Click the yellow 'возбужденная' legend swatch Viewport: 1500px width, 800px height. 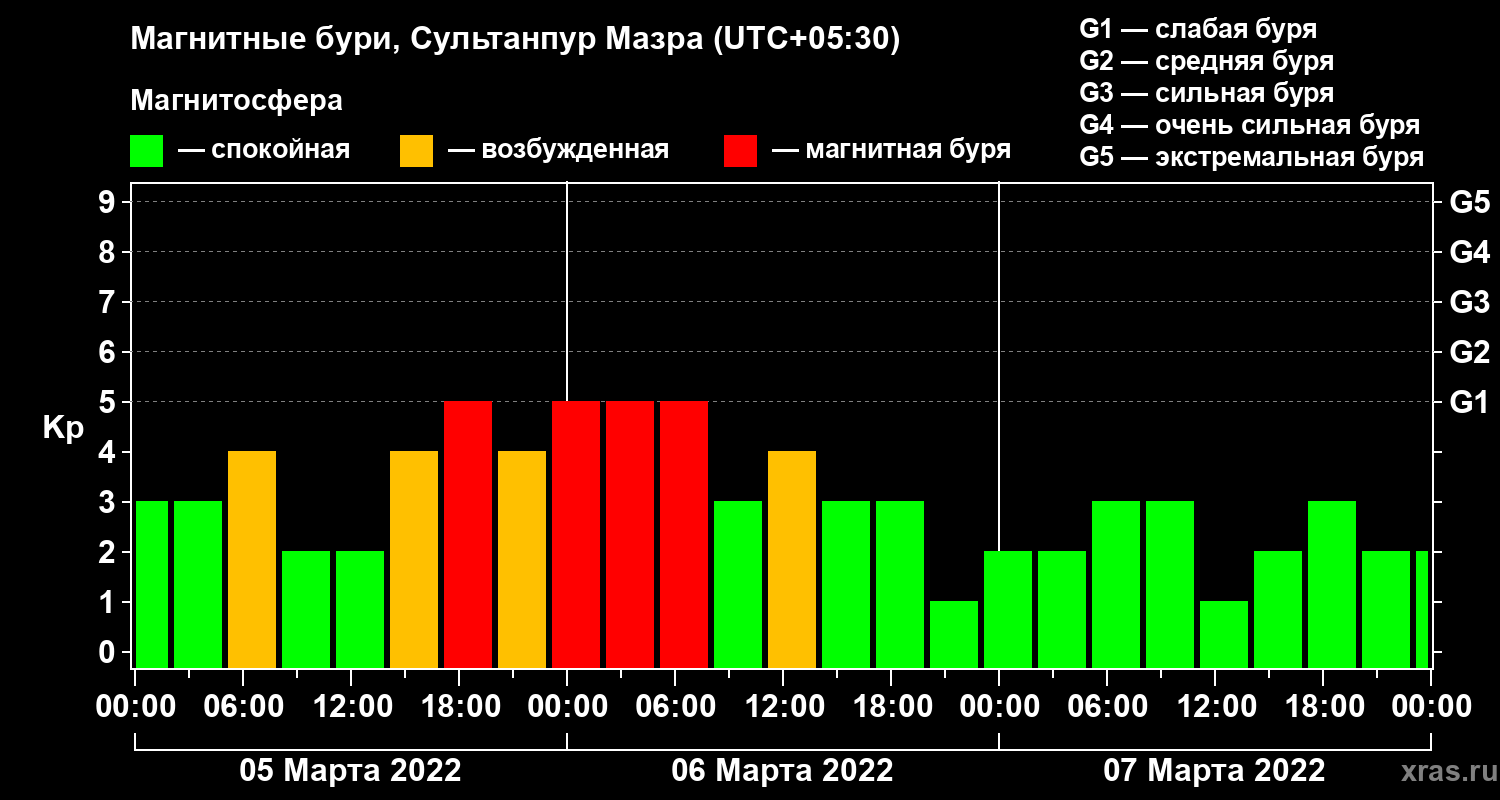pos(417,151)
